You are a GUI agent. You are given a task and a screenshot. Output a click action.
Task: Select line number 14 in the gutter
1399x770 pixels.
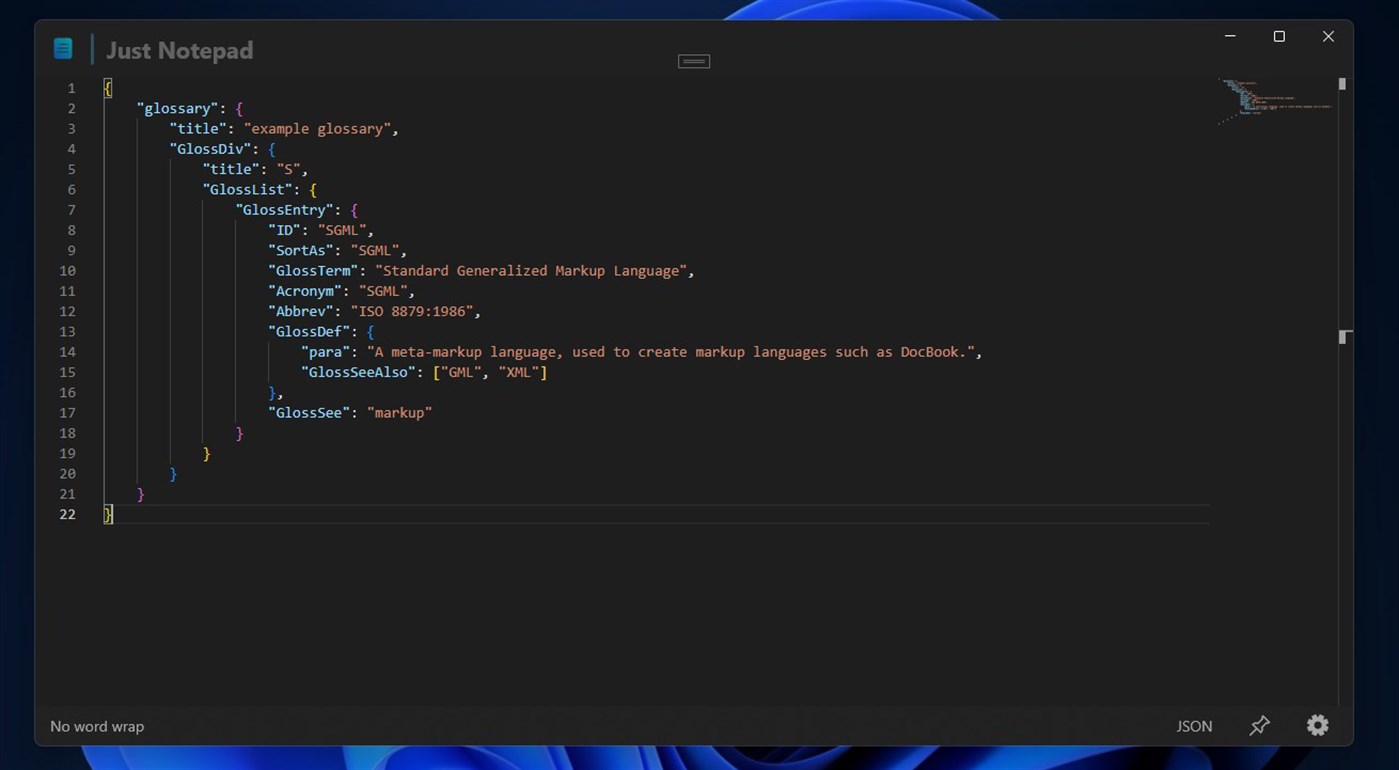tap(67, 352)
